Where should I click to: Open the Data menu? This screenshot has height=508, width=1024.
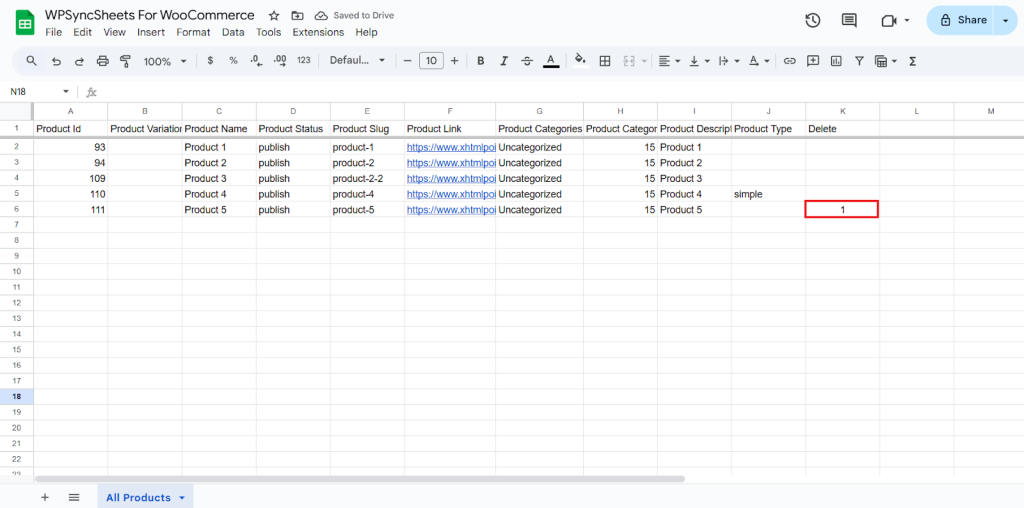click(233, 32)
